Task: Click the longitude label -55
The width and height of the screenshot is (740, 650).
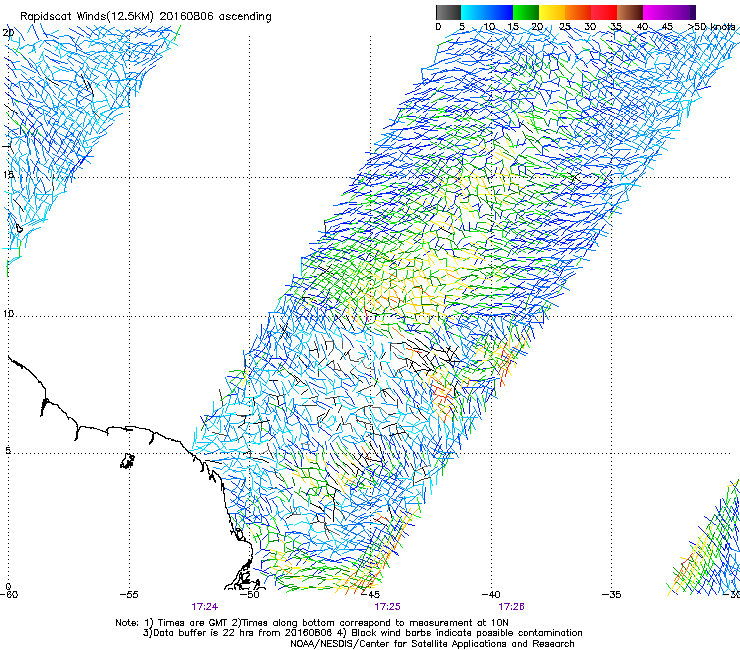Action: point(129,595)
